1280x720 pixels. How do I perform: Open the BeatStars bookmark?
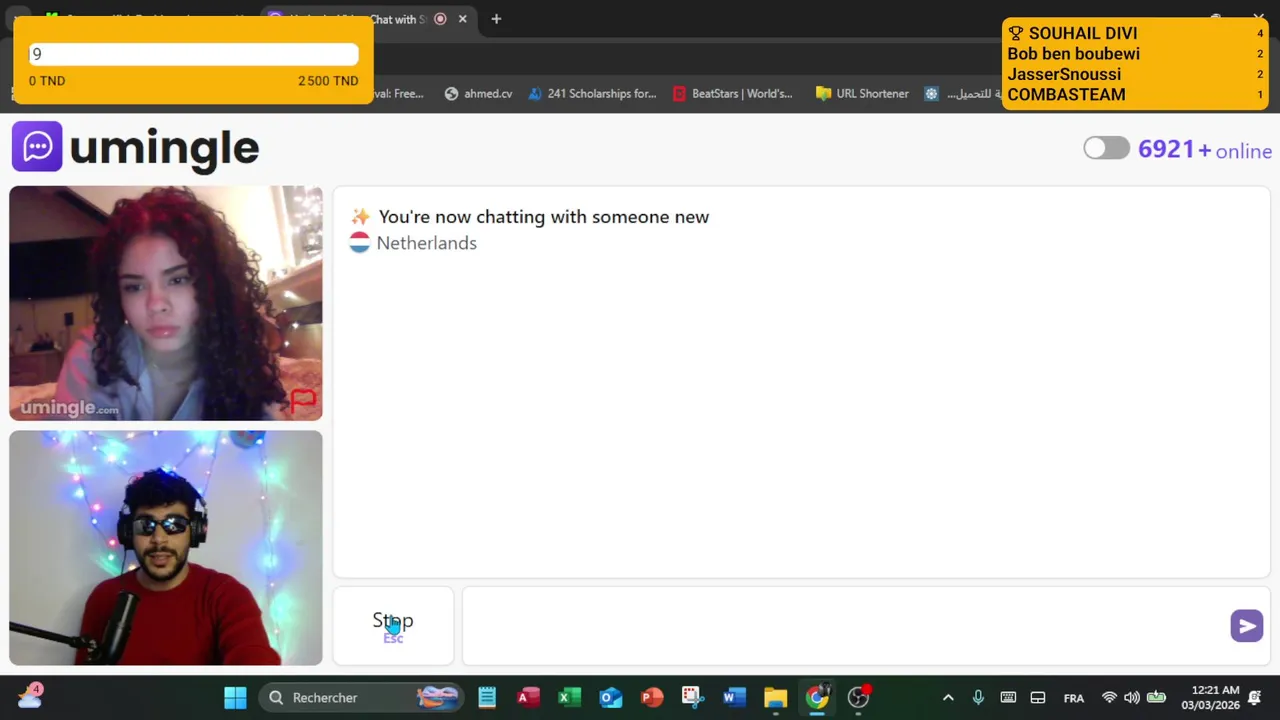click(733, 94)
